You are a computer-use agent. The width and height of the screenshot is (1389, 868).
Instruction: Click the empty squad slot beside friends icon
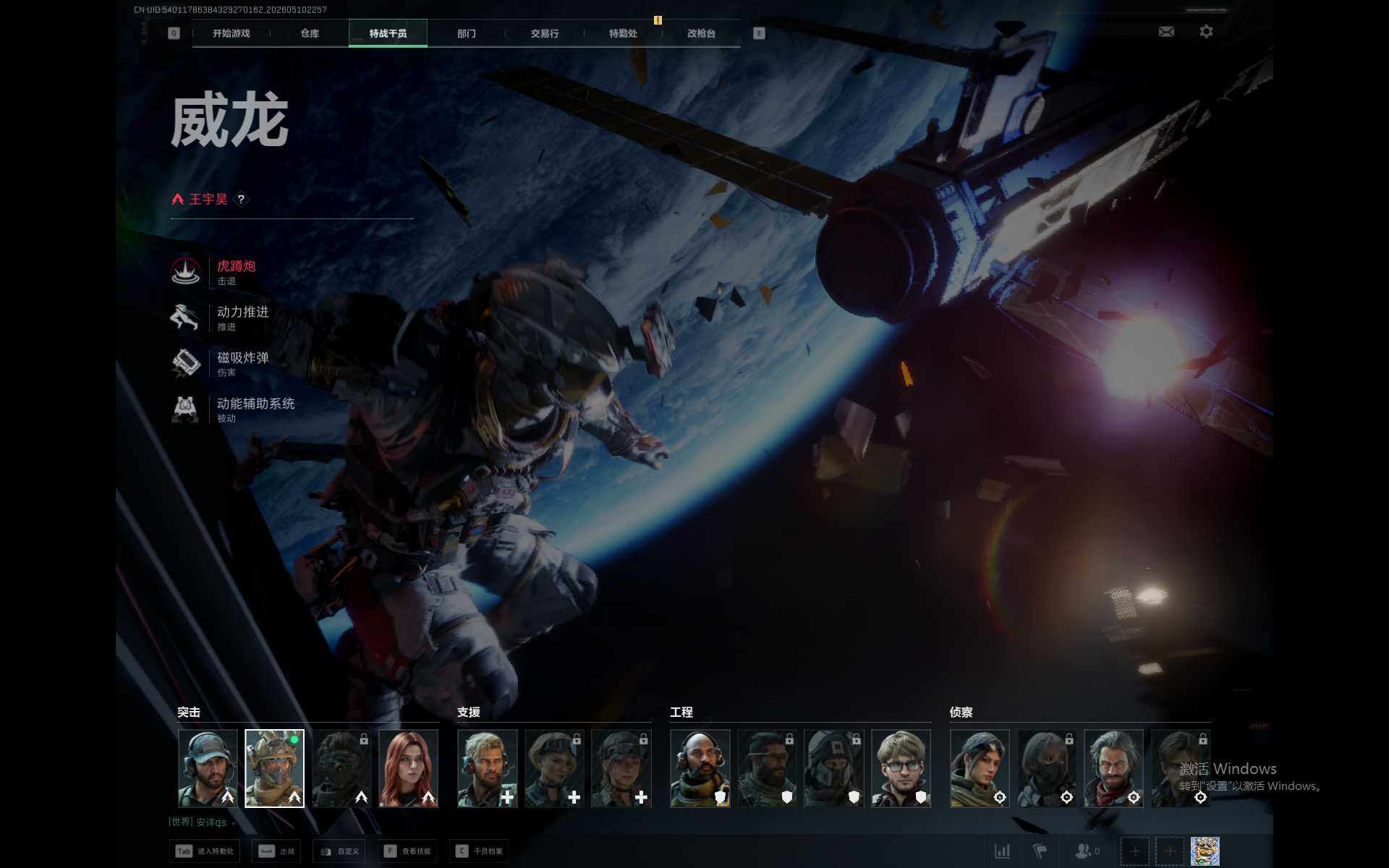point(1134,851)
